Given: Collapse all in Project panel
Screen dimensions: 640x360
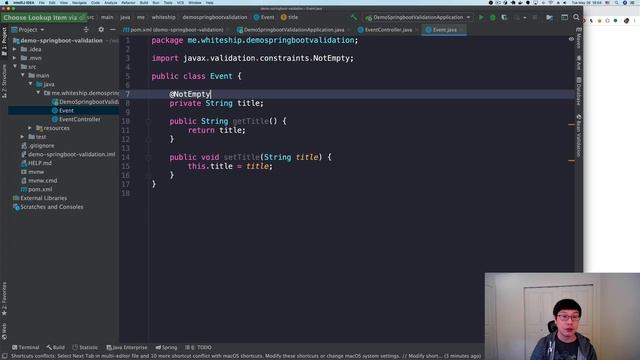Looking at the screenshot, I should (86, 29).
